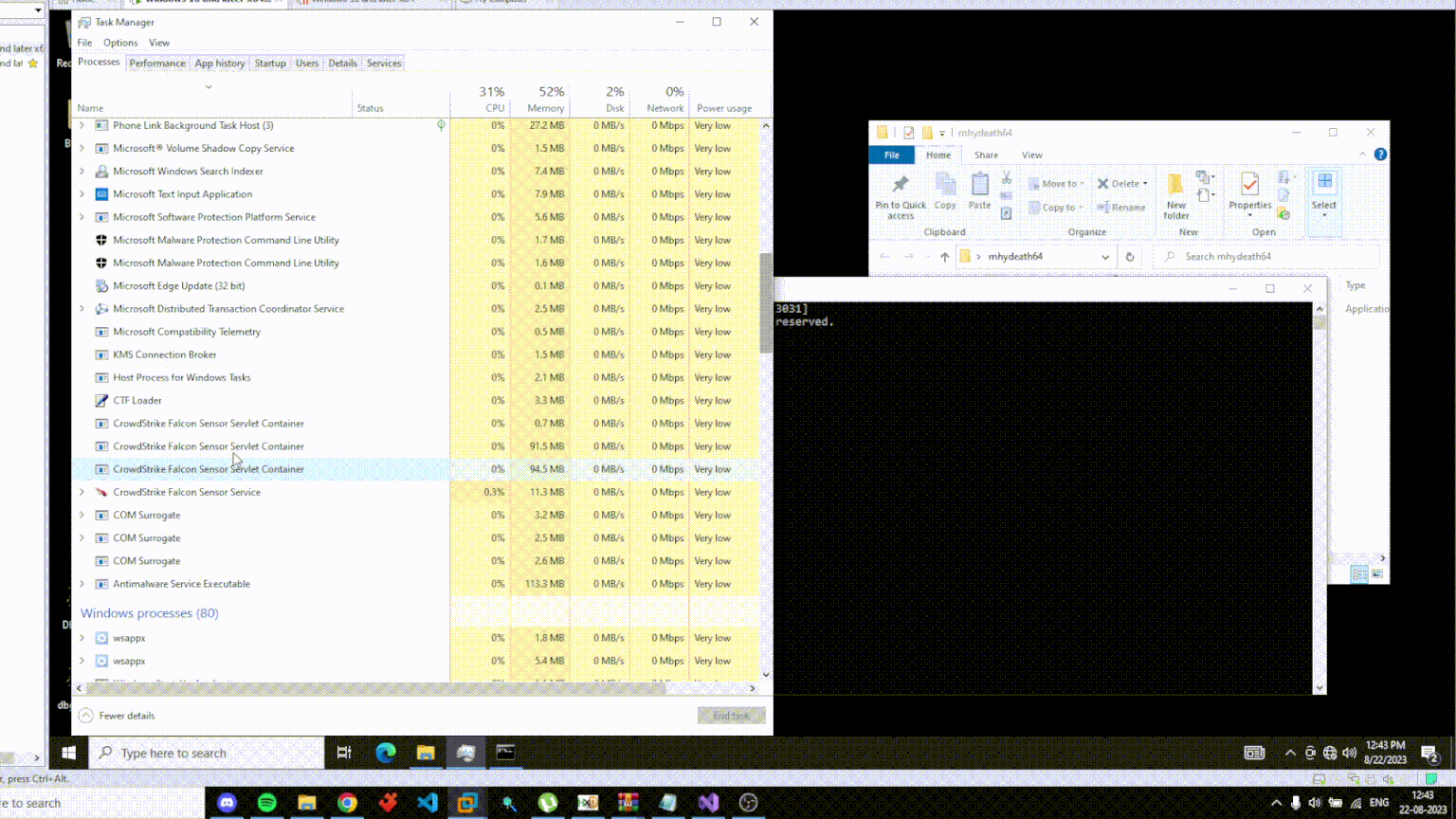Open Task Manager Options menu
The width and height of the screenshot is (1456, 819).
[120, 43]
